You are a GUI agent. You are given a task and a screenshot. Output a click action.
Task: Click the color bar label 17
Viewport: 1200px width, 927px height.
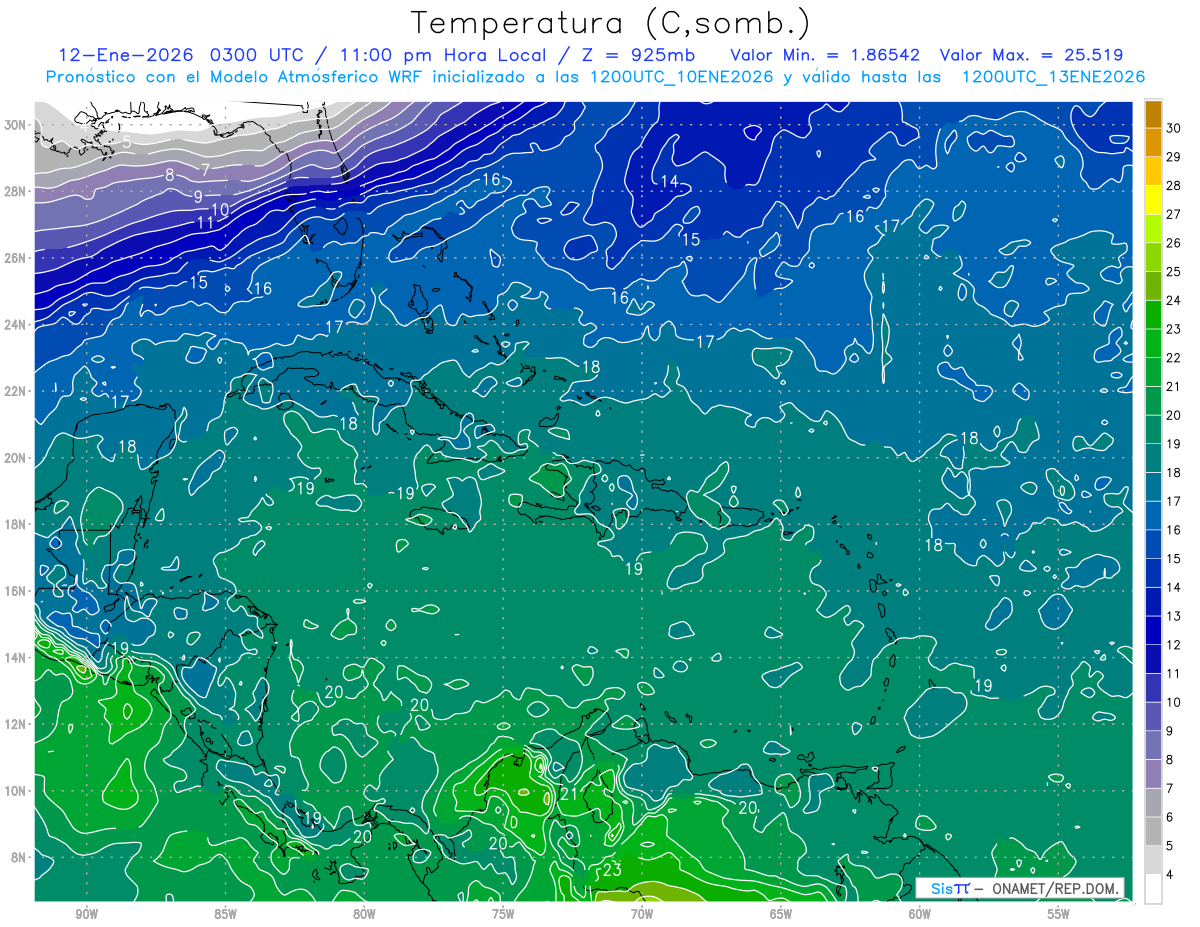[1175, 501]
